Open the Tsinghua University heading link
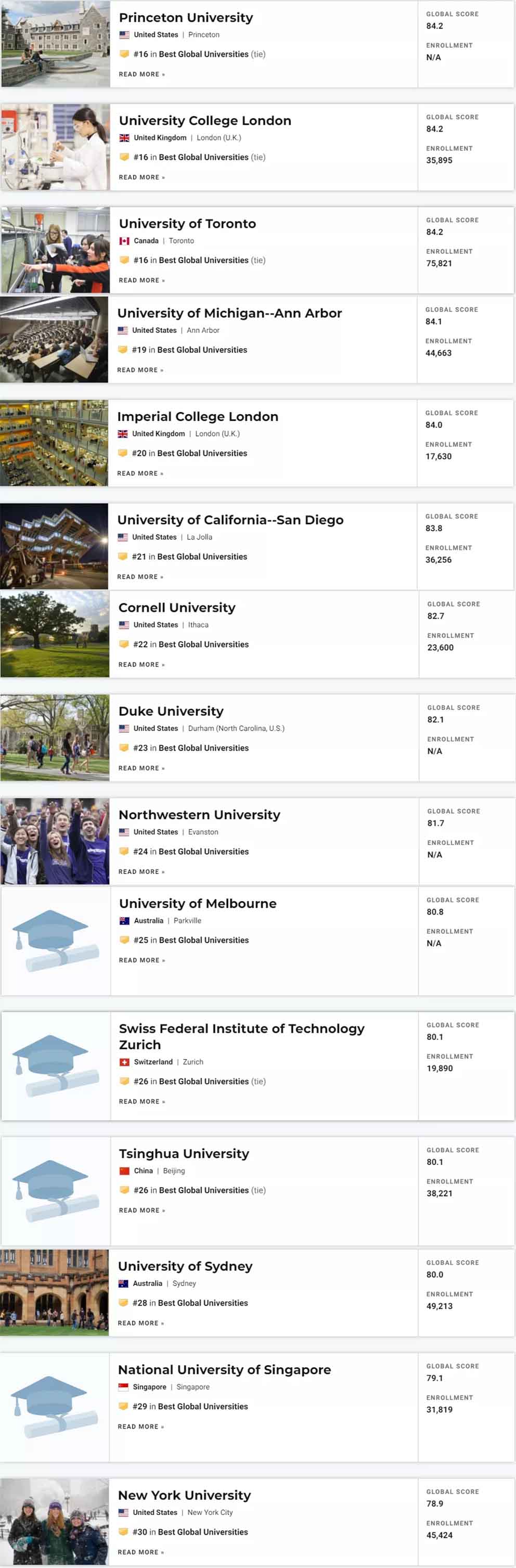516x1568 pixels. tap(184, 1153)
